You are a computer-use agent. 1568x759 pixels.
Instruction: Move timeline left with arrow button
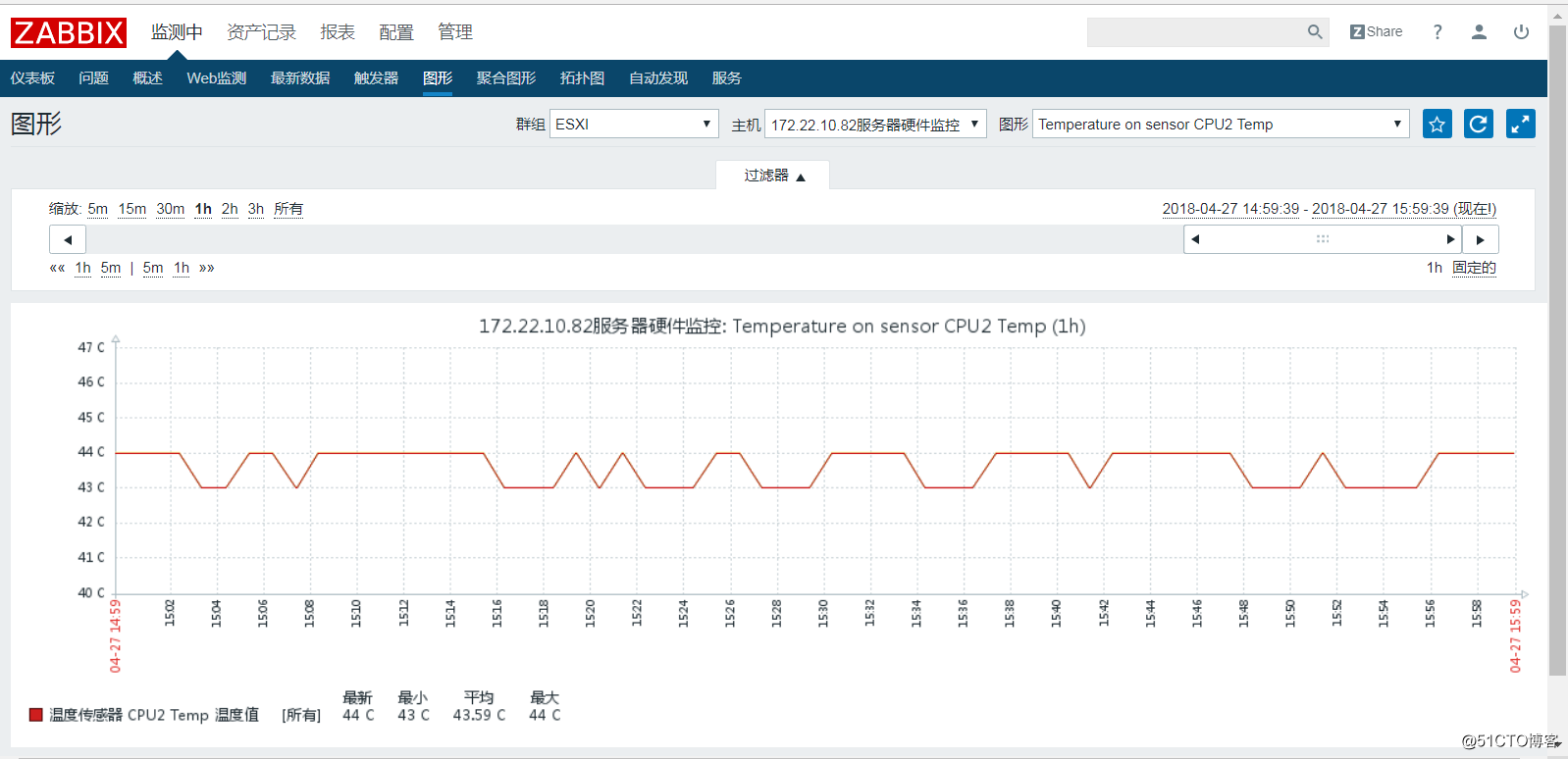tap(68, 239)
